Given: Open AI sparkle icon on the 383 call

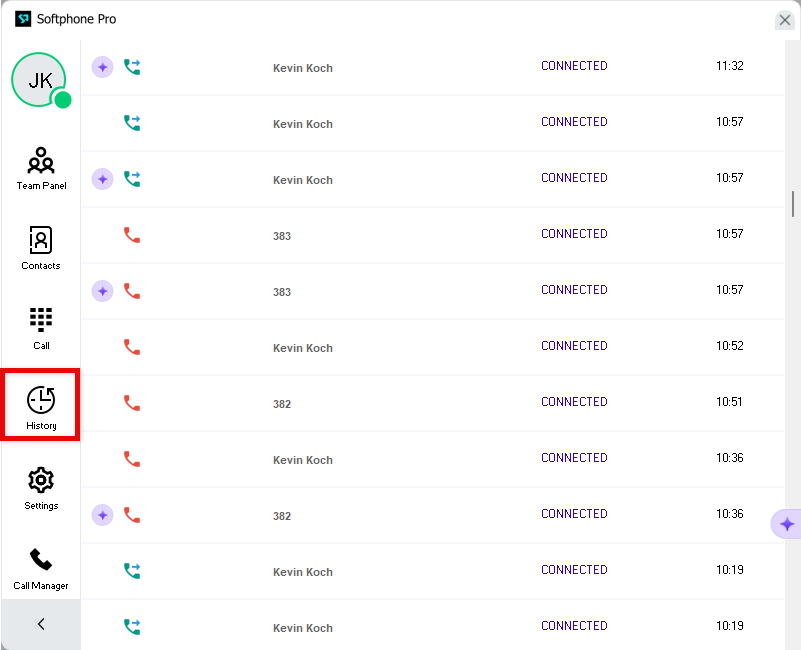Looking at the screenshot, I should coord(102,291).
